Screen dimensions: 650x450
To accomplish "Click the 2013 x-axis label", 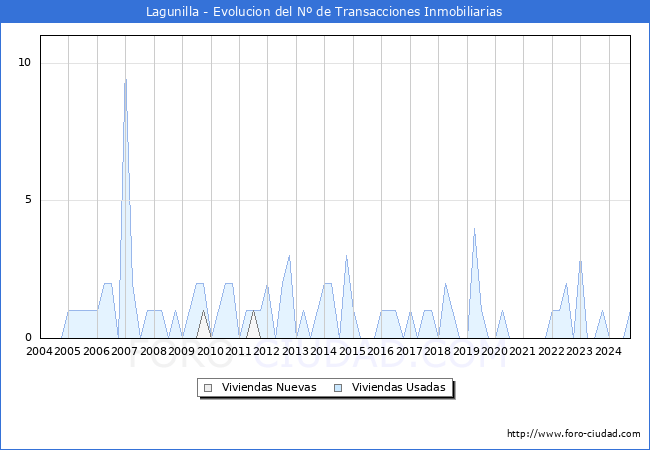I will click(x=295, y=351).
